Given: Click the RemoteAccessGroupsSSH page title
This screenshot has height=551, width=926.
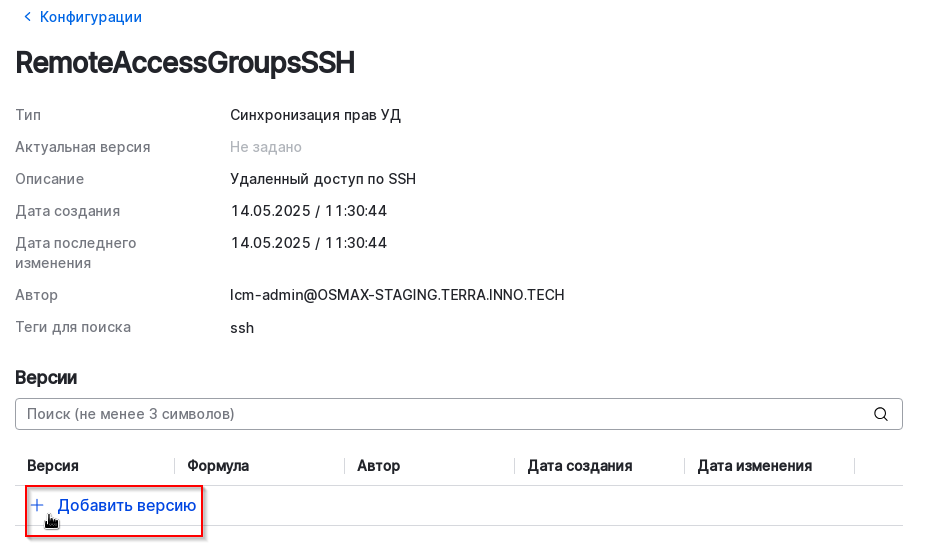Looking at the screenshot, I should 185,63.
